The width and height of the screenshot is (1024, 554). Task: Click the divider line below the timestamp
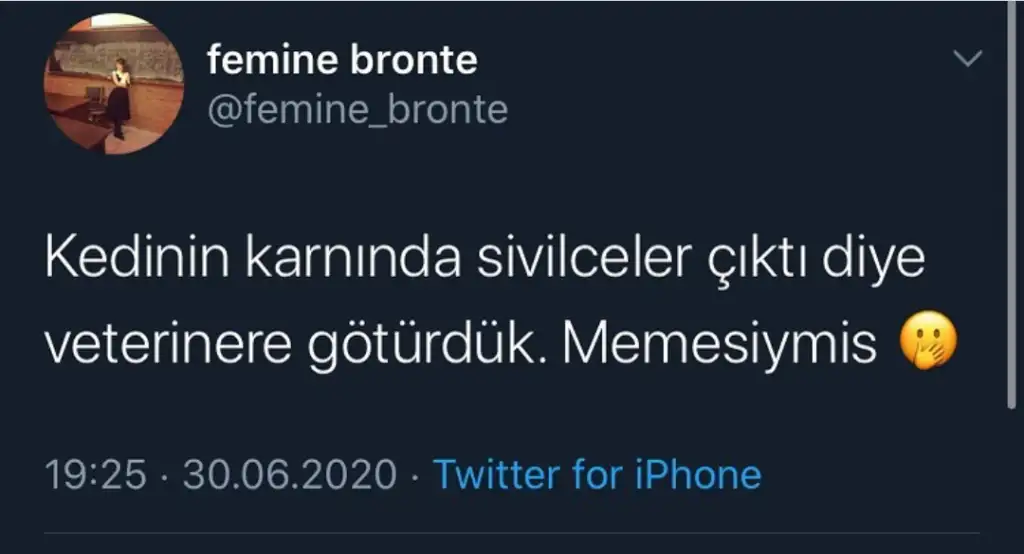511,533
